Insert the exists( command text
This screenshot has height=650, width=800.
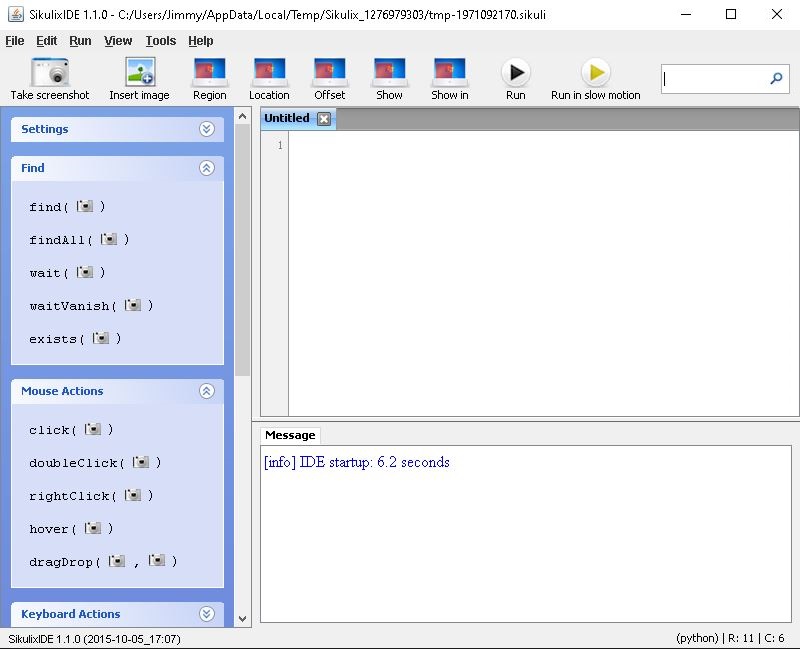point(57,339)
